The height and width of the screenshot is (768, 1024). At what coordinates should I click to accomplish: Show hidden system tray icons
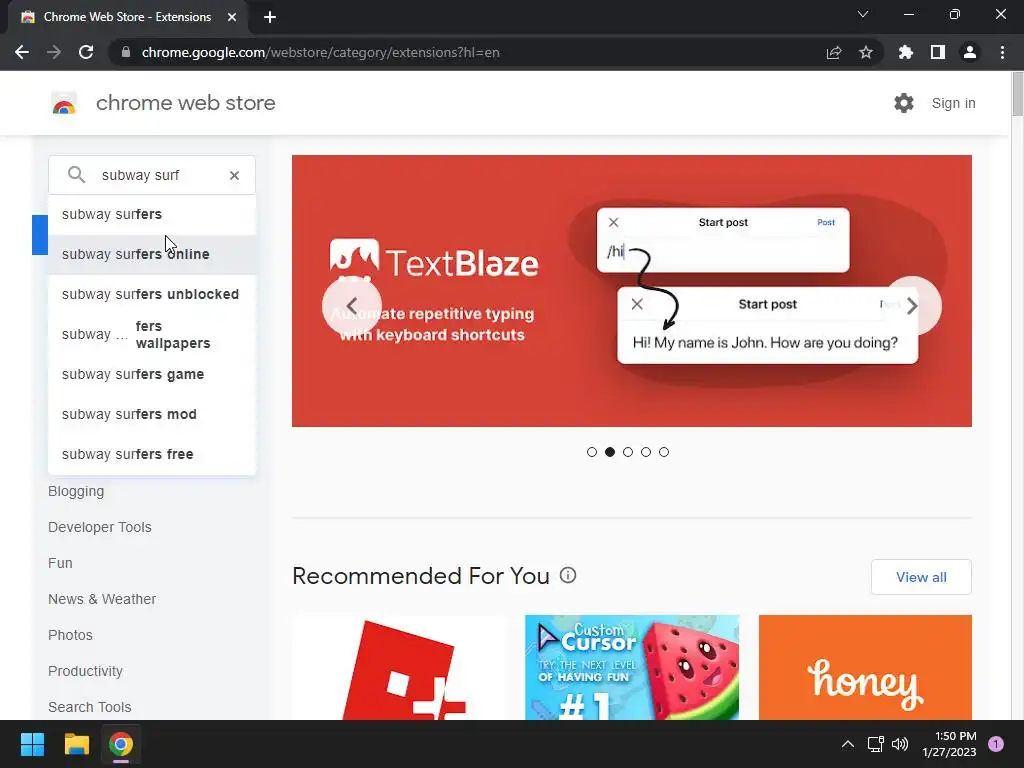[848, 744]
